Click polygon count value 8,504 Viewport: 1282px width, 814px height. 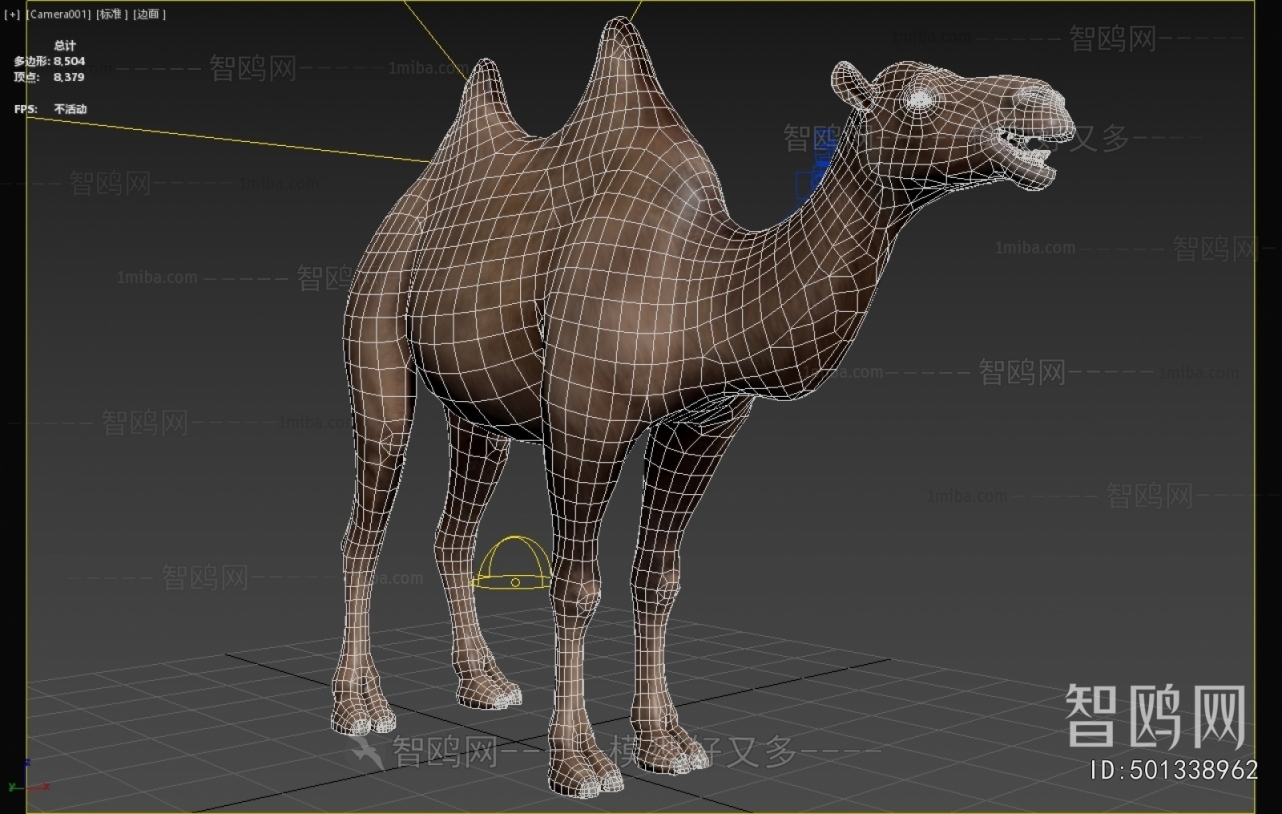(x=69, y=61)
